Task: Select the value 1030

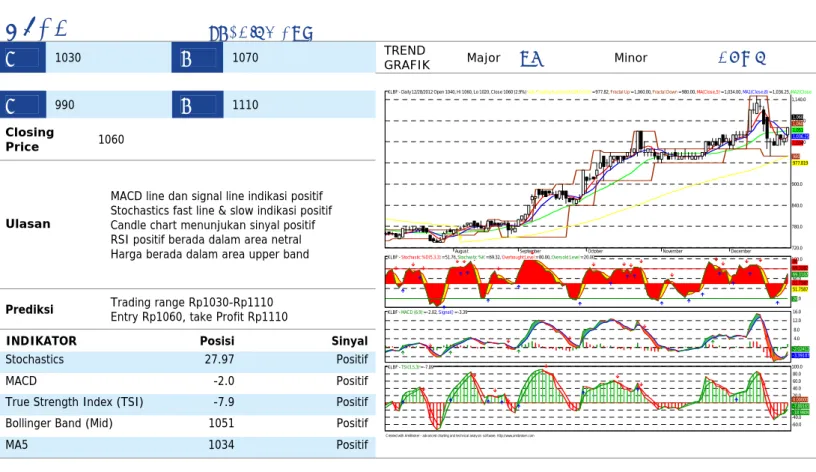Action: [68, 58]
